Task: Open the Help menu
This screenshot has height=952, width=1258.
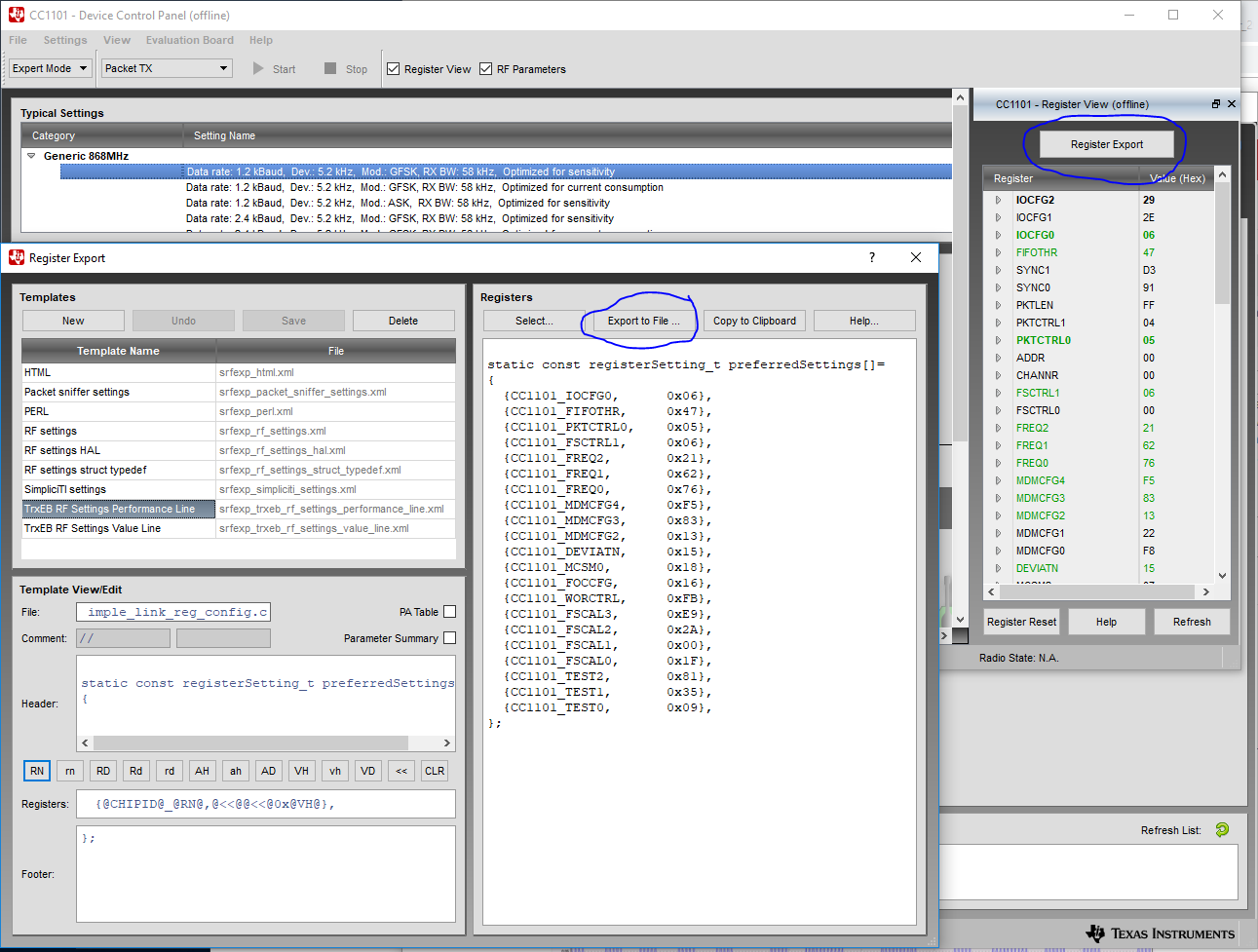Action: (261, 40)
